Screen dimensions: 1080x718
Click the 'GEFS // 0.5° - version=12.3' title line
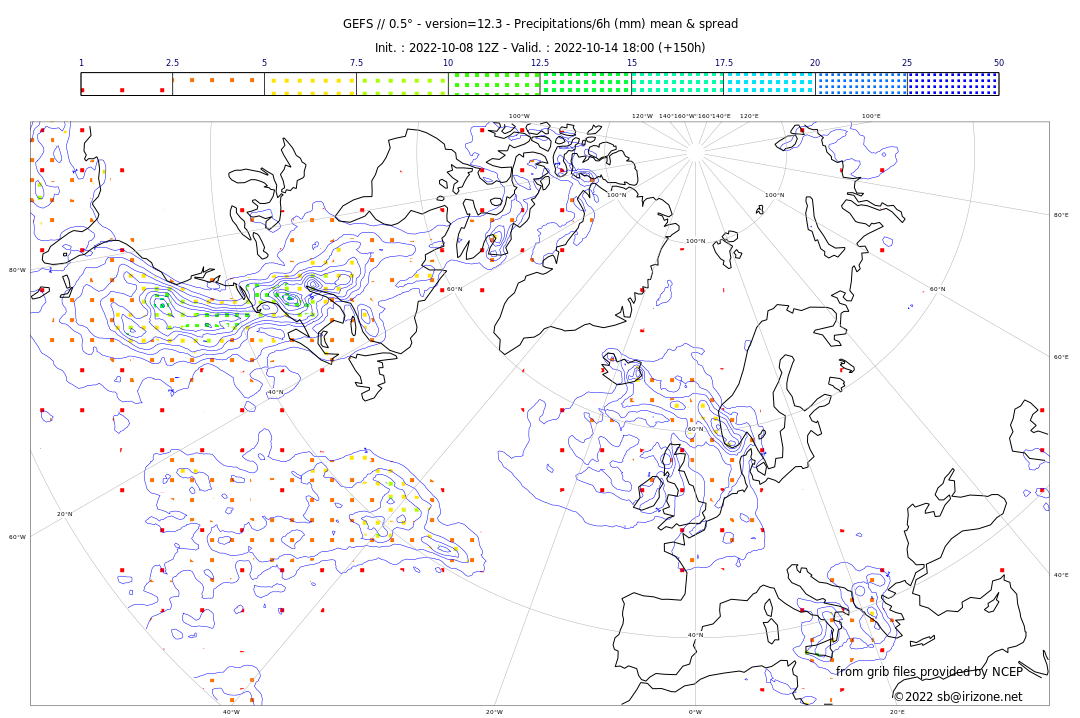click(541, 24)
